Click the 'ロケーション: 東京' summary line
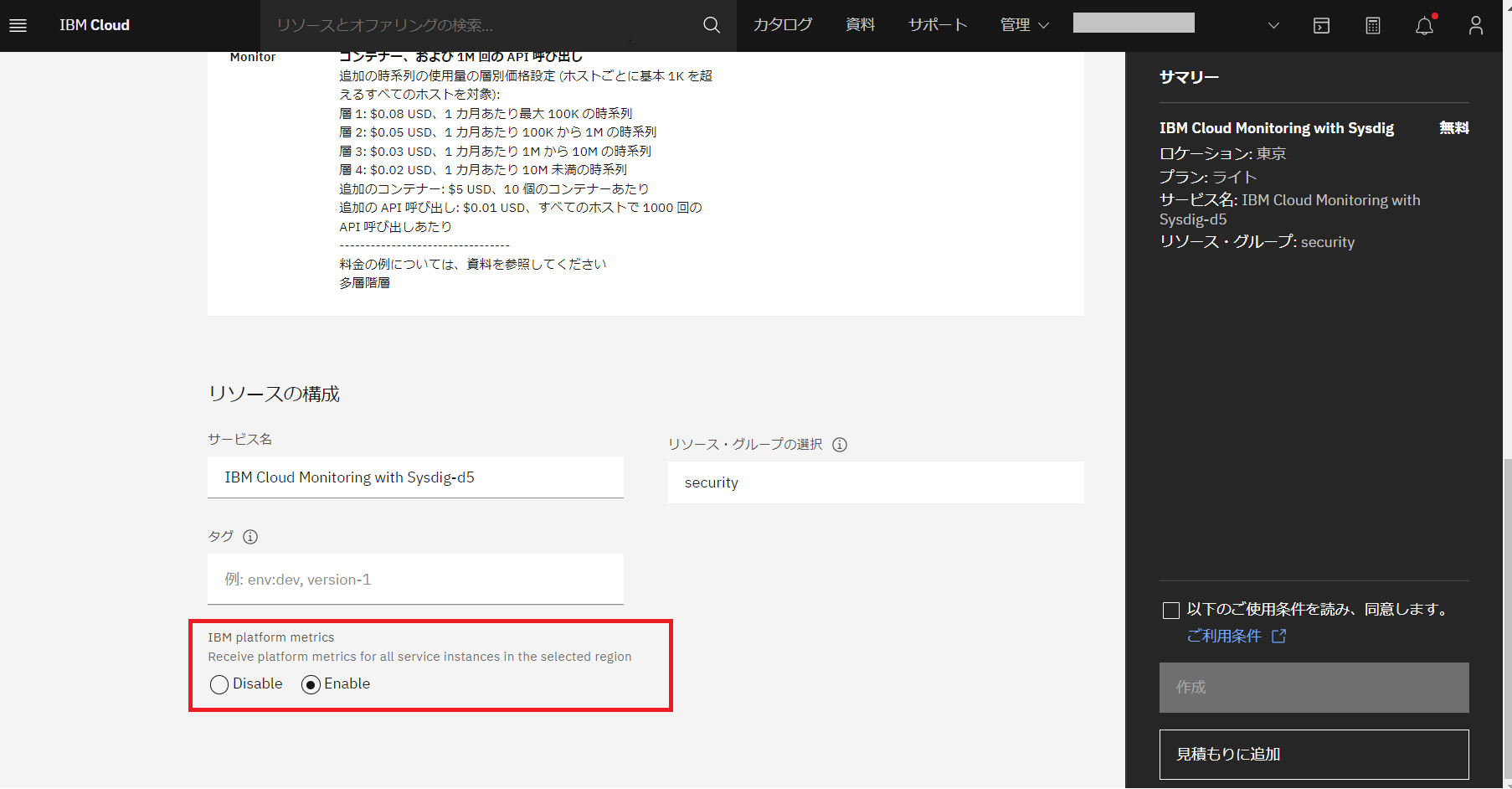This screenshot has height=789, width=1512. (x=1223, y=154)
